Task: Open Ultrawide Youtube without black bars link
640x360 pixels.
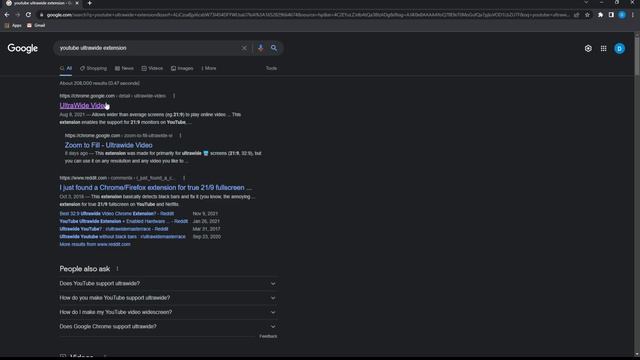Action: coord(122,236)
